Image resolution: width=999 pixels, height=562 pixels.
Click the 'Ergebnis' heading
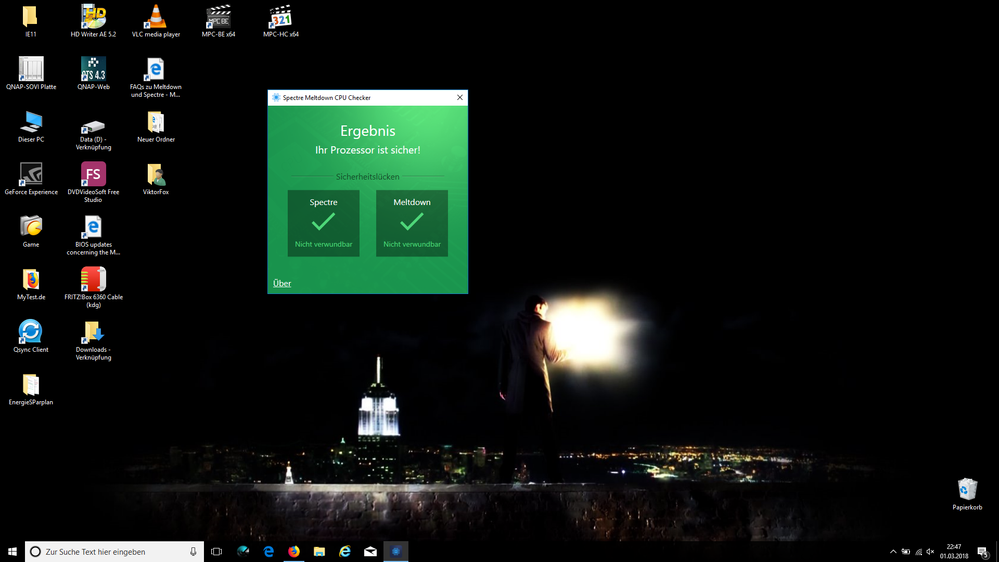point(368,131)
